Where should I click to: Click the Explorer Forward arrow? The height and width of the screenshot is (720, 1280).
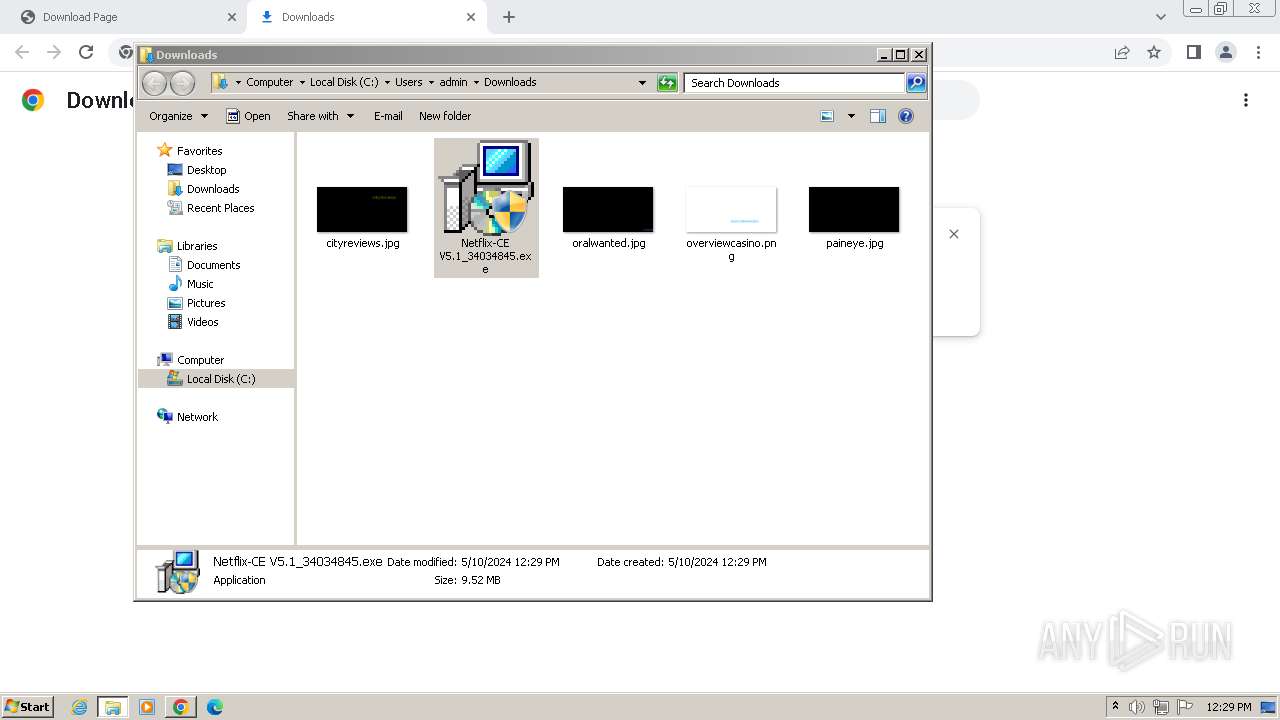(183, 83)
